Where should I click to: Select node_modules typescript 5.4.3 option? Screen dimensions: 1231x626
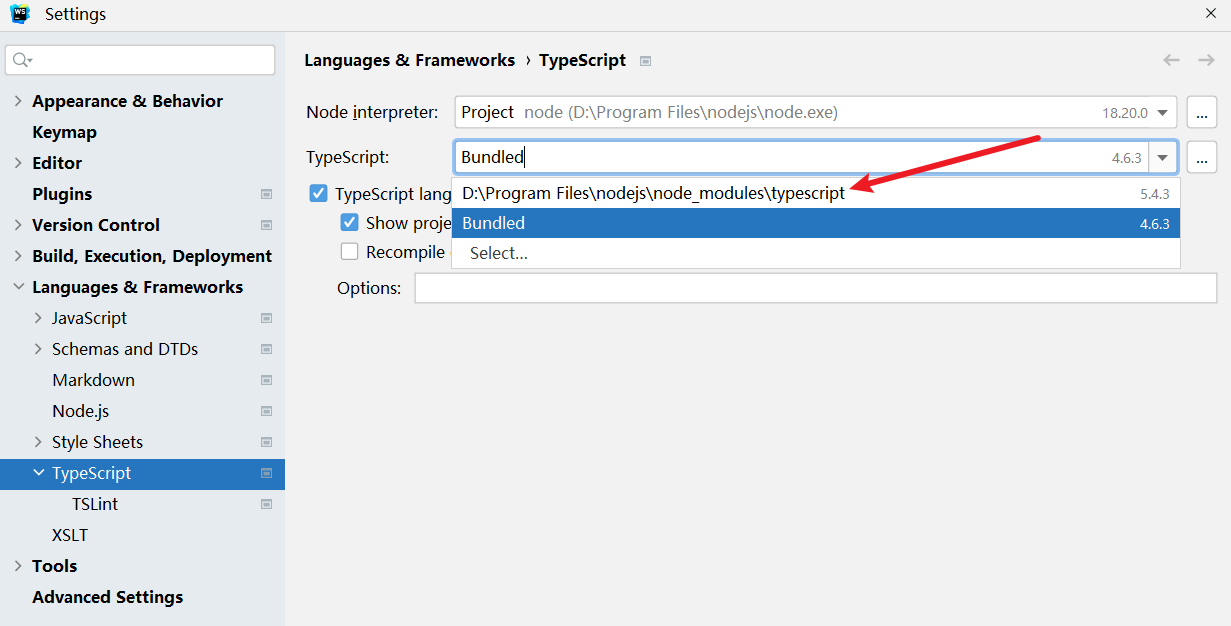point(816,193)
